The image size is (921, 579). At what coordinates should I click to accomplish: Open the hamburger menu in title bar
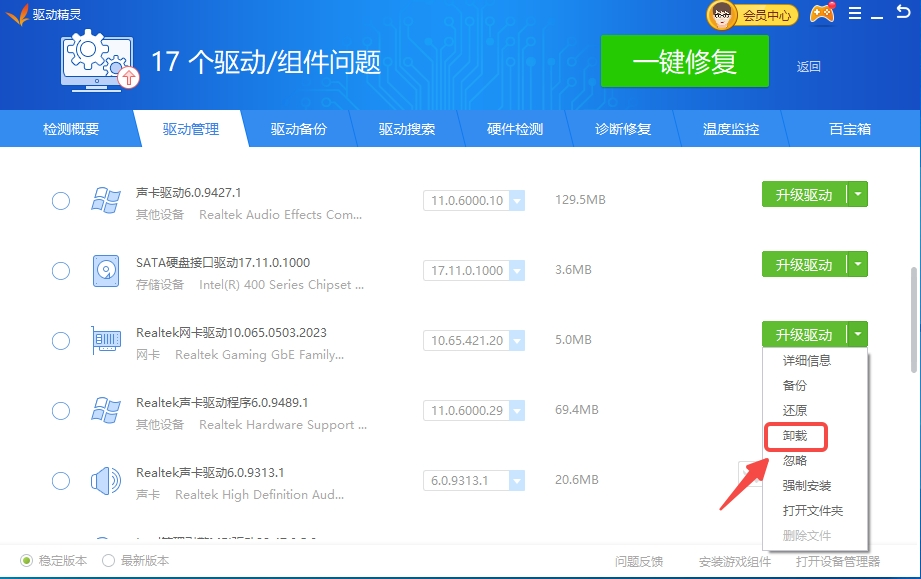pos(855,14)
